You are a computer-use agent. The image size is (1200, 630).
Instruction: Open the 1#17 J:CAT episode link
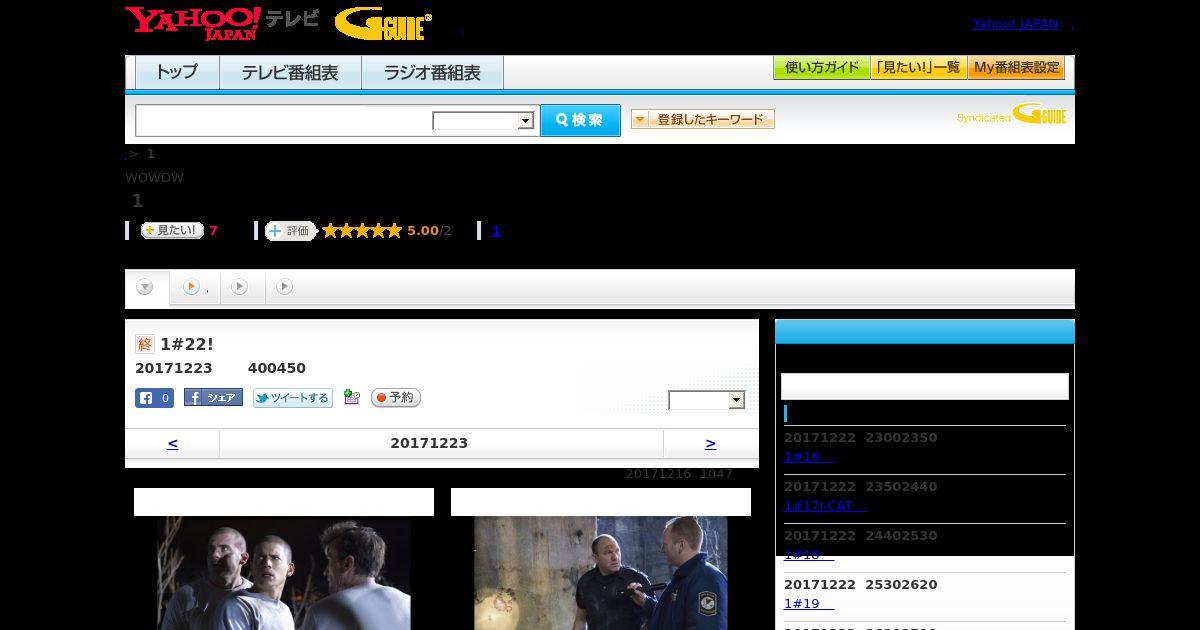click(x=825, y=505)
